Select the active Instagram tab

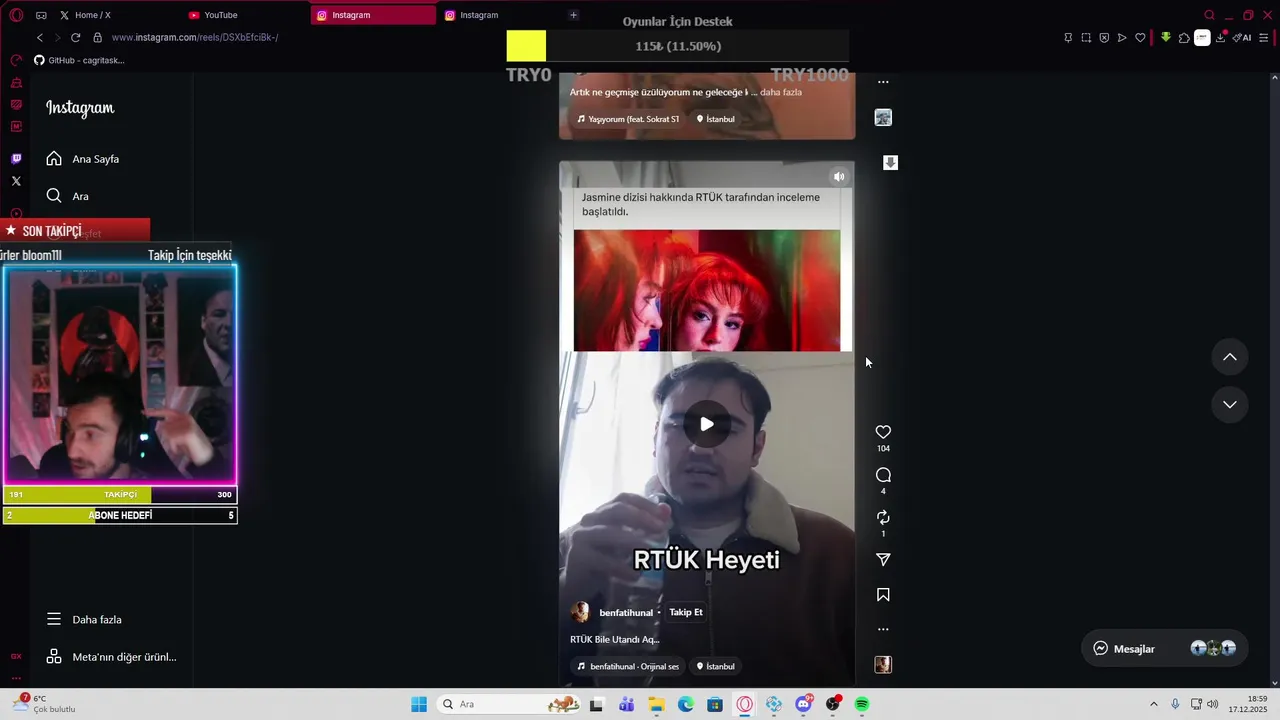coord(373,15)
